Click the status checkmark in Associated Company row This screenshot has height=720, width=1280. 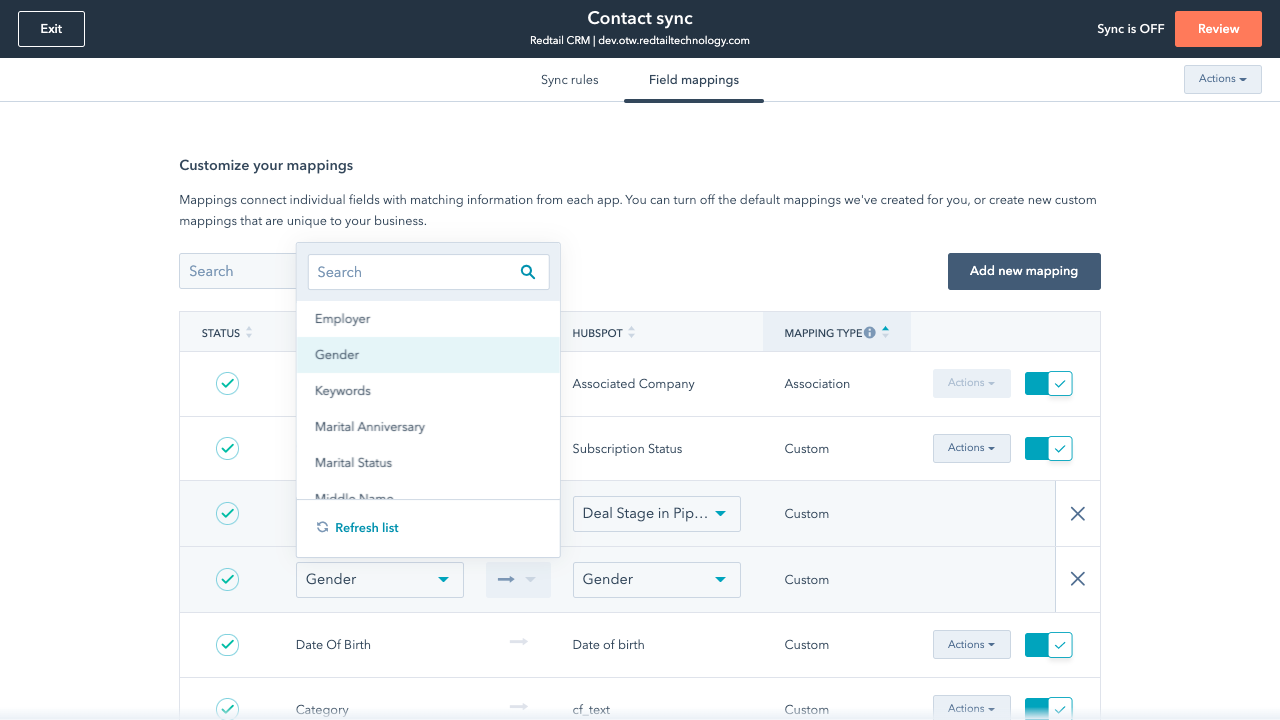coord(228,384)
